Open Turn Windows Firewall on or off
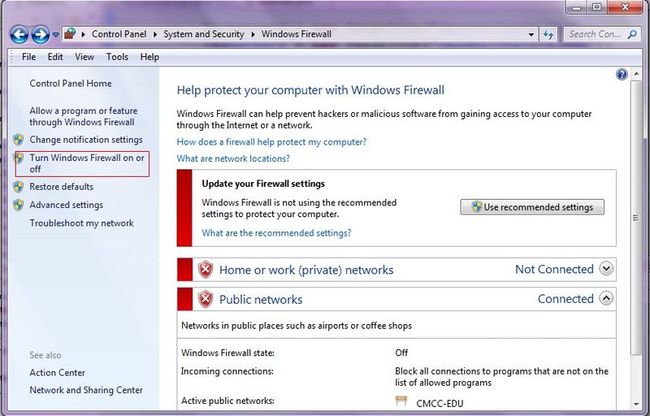Viewport: 650px width, 416px height. (x=87, y=163)
